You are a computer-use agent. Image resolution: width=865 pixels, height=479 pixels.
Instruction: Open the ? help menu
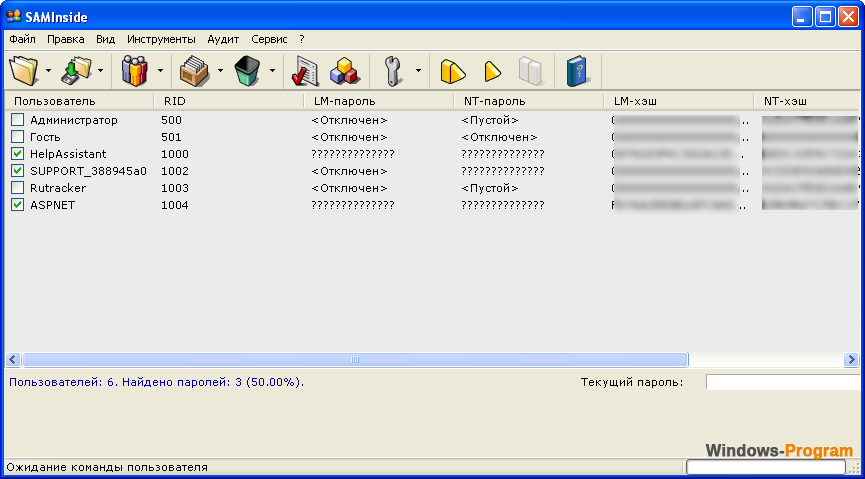pos(302,39)
